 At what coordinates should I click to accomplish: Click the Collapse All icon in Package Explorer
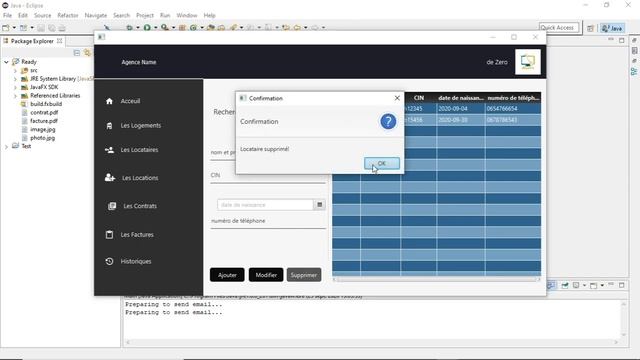coord(77,53)
